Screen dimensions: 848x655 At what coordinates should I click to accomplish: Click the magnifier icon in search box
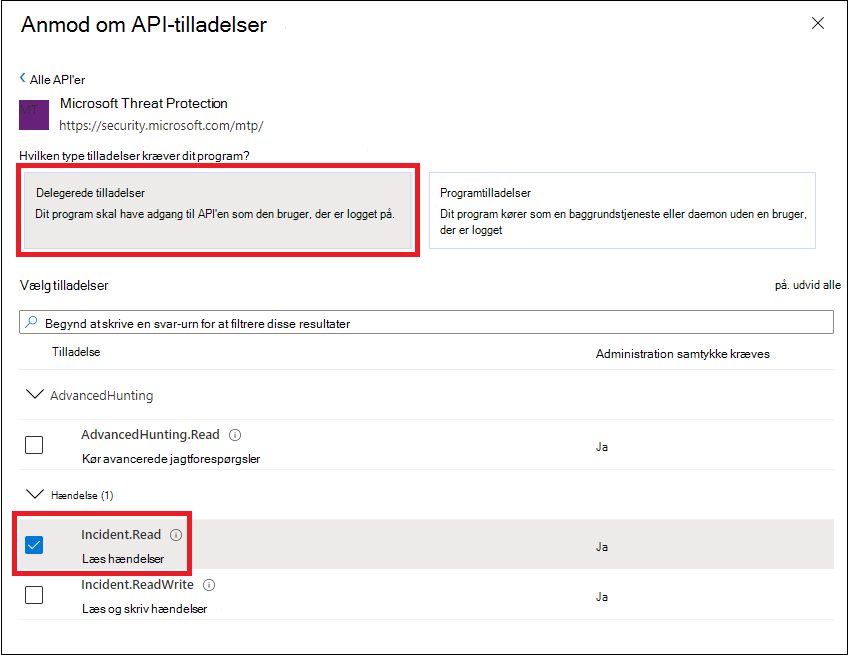coord(31,322)
